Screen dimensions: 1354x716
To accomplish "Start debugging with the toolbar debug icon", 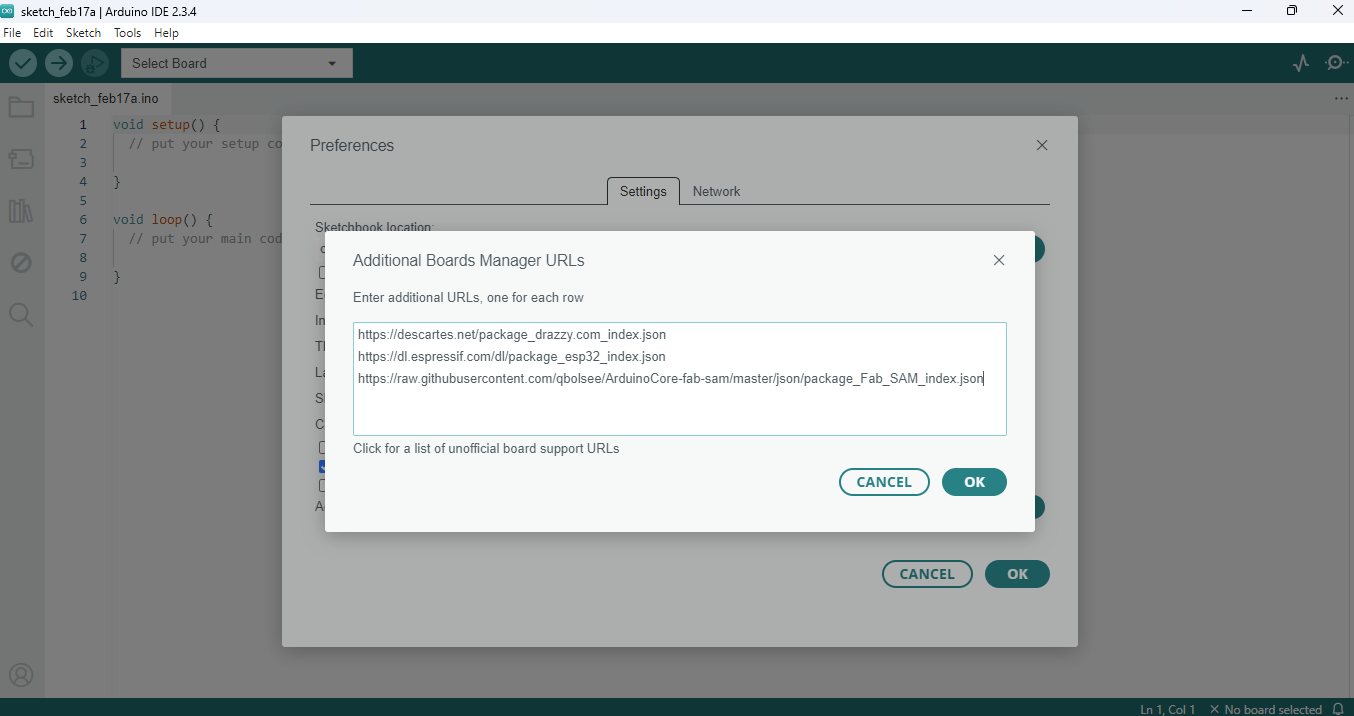I will pyautogui.click(x=95, y=63).
